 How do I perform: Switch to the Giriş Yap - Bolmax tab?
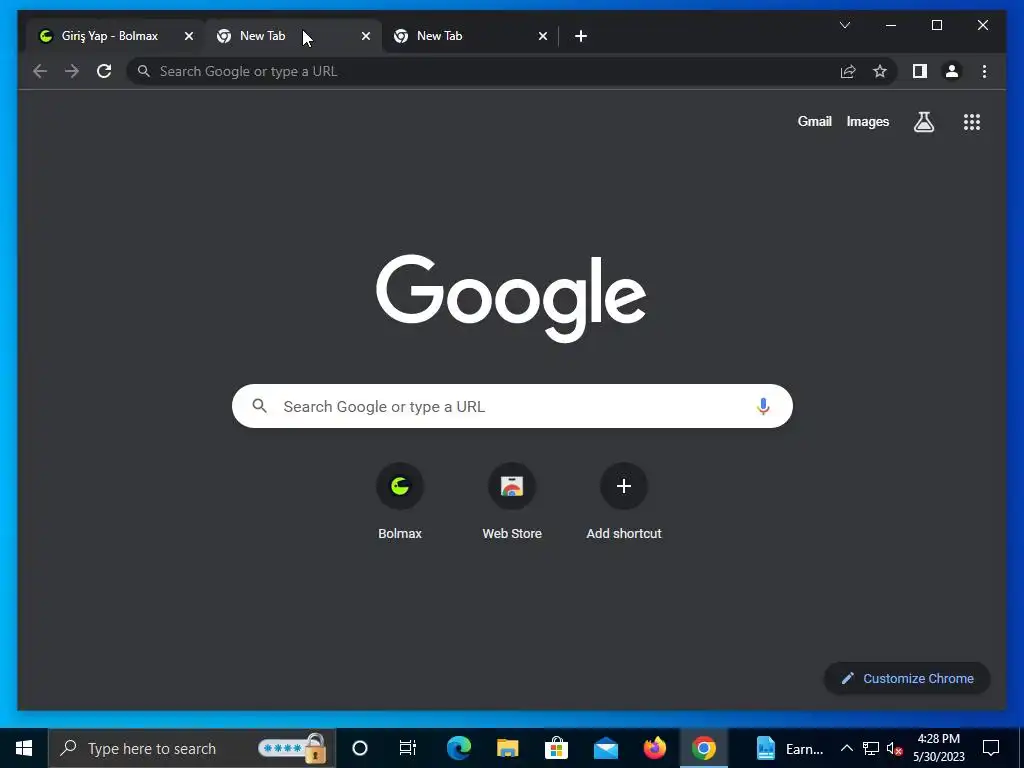click(110, 36)
